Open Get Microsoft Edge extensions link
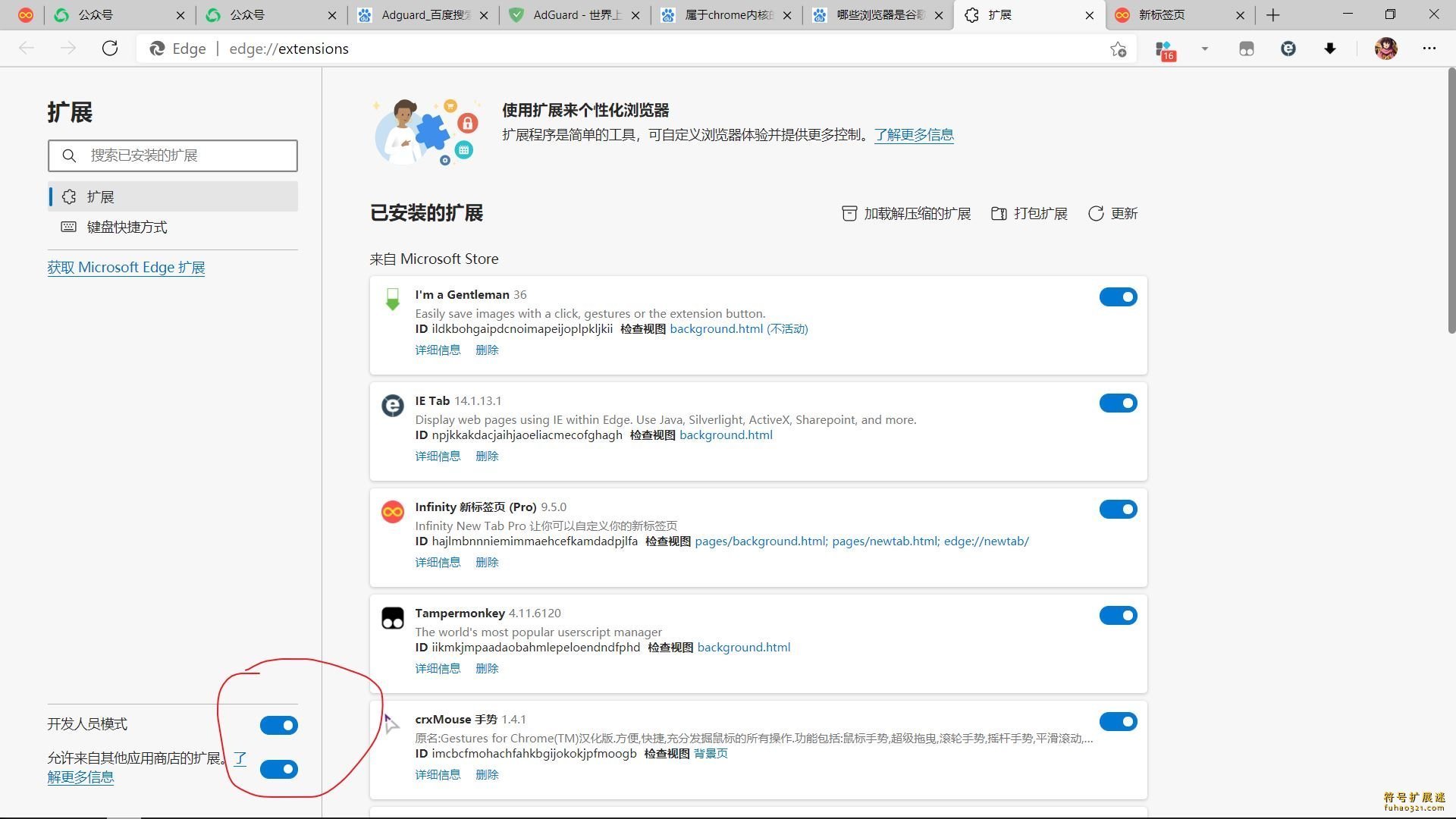Screen dimensions: 1456x819 pyautogui.click(x=126, y=268)
